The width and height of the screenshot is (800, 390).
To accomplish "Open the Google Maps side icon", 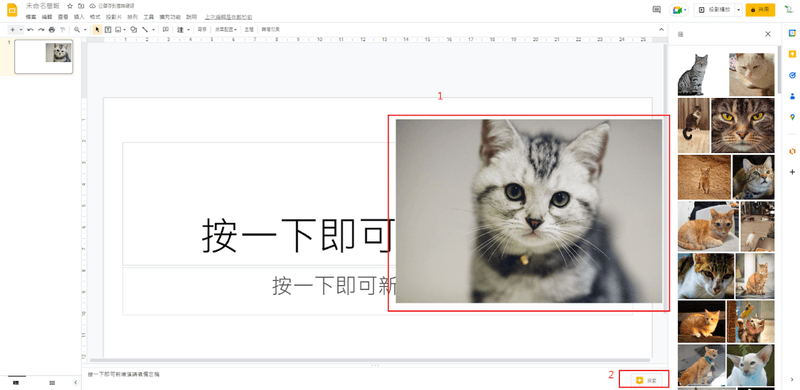I will coord(792,117).
